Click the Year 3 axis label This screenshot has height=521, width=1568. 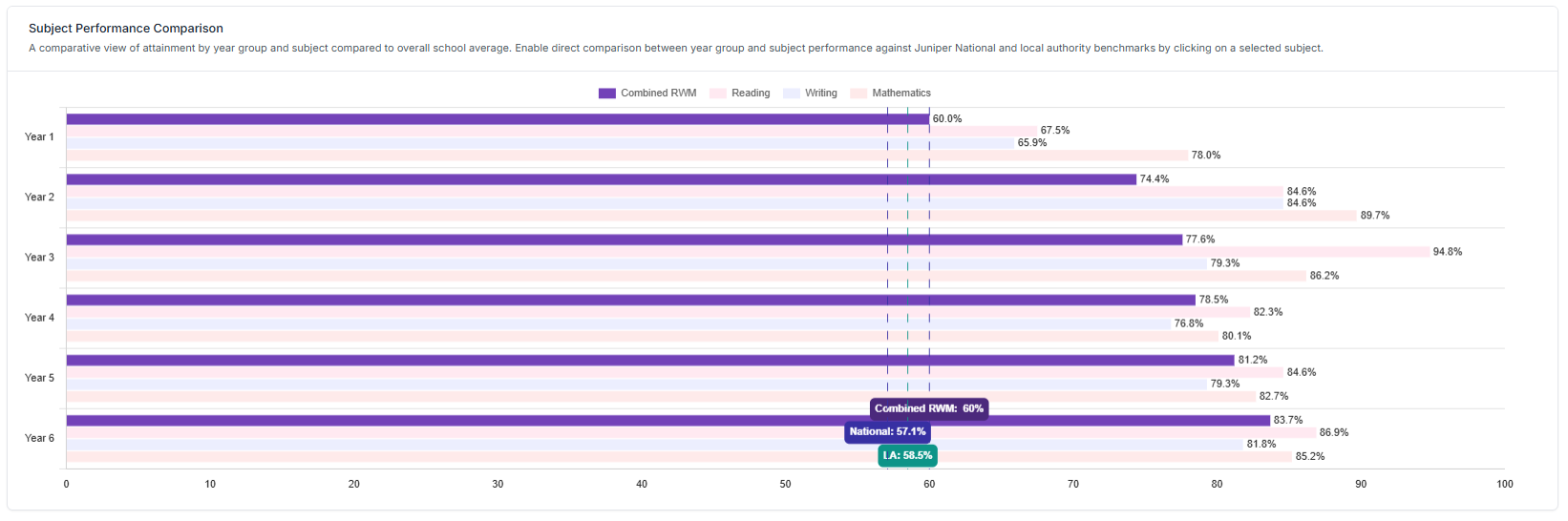tap(39, 258)
